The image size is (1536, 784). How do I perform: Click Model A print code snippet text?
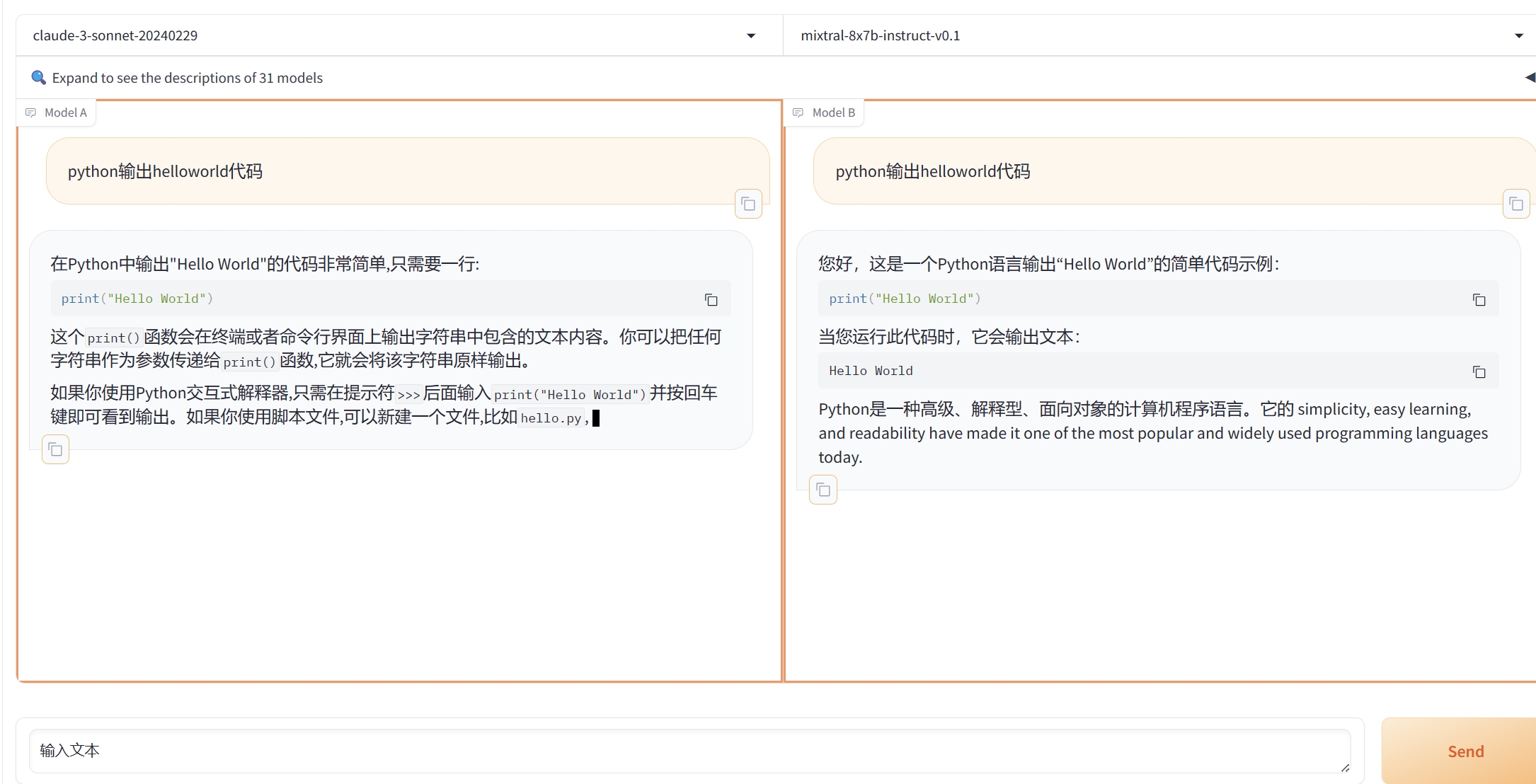pyautogui.click(x=137, y=299)
